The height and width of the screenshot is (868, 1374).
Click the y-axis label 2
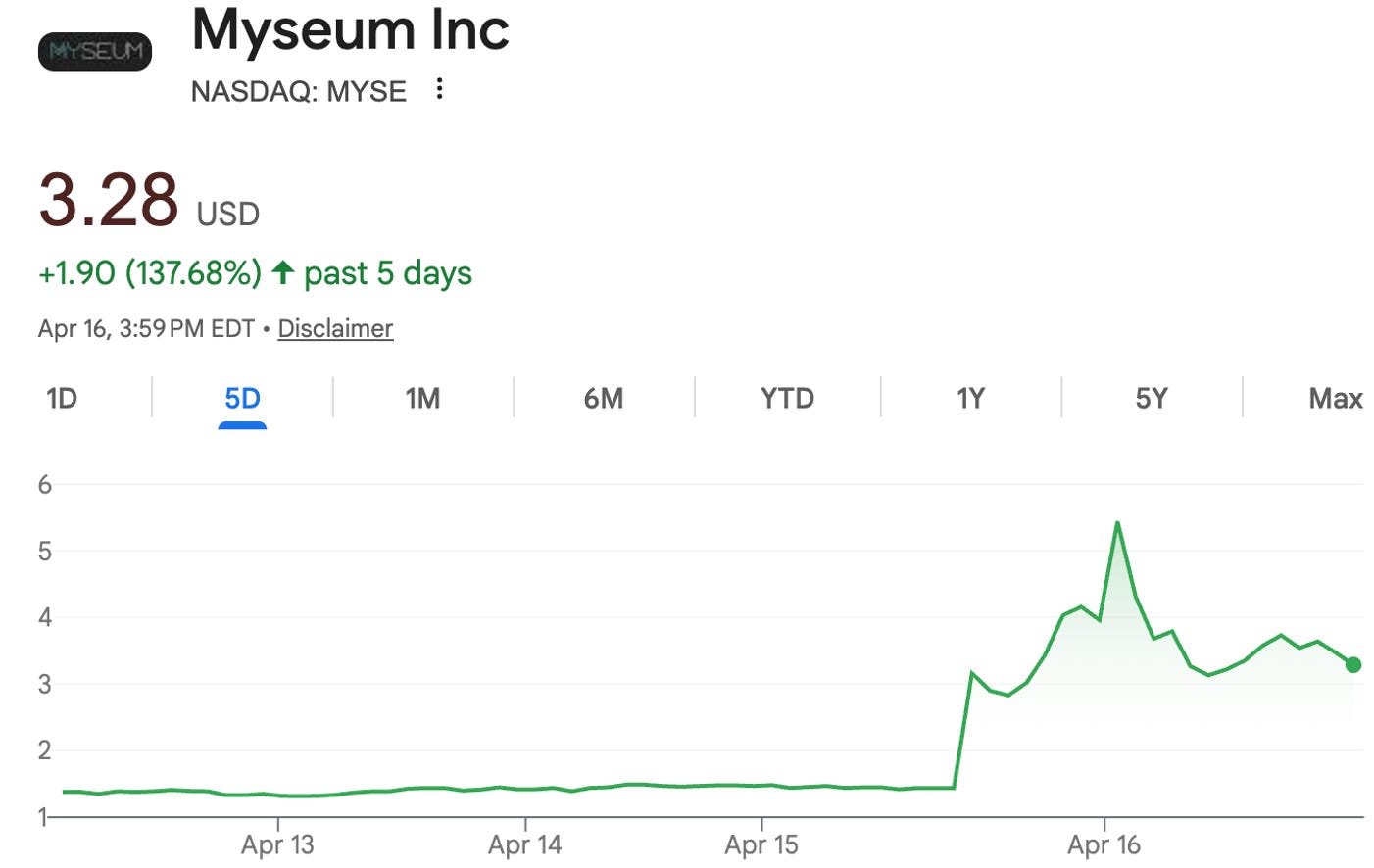44,750
